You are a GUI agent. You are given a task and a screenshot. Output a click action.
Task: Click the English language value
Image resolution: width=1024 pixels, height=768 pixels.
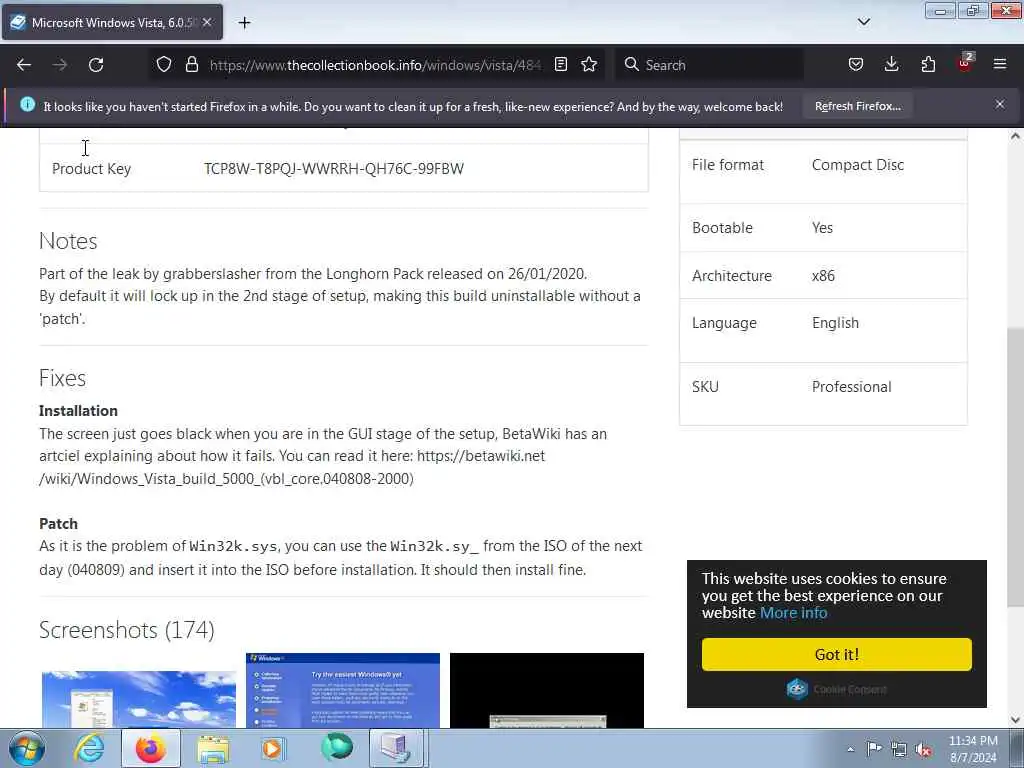[x=835, y=323]
